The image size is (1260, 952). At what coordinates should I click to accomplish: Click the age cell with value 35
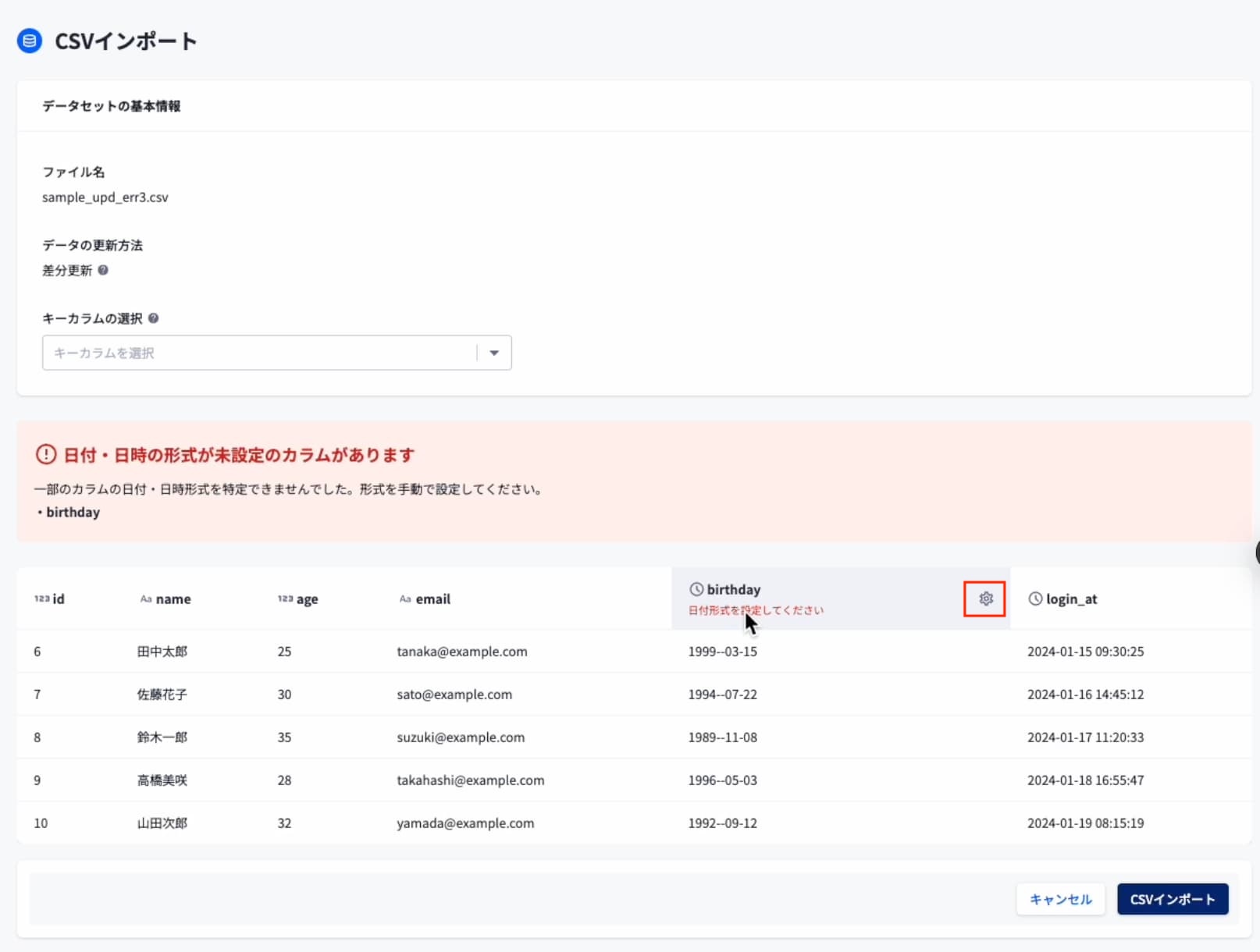click(284, 737)
